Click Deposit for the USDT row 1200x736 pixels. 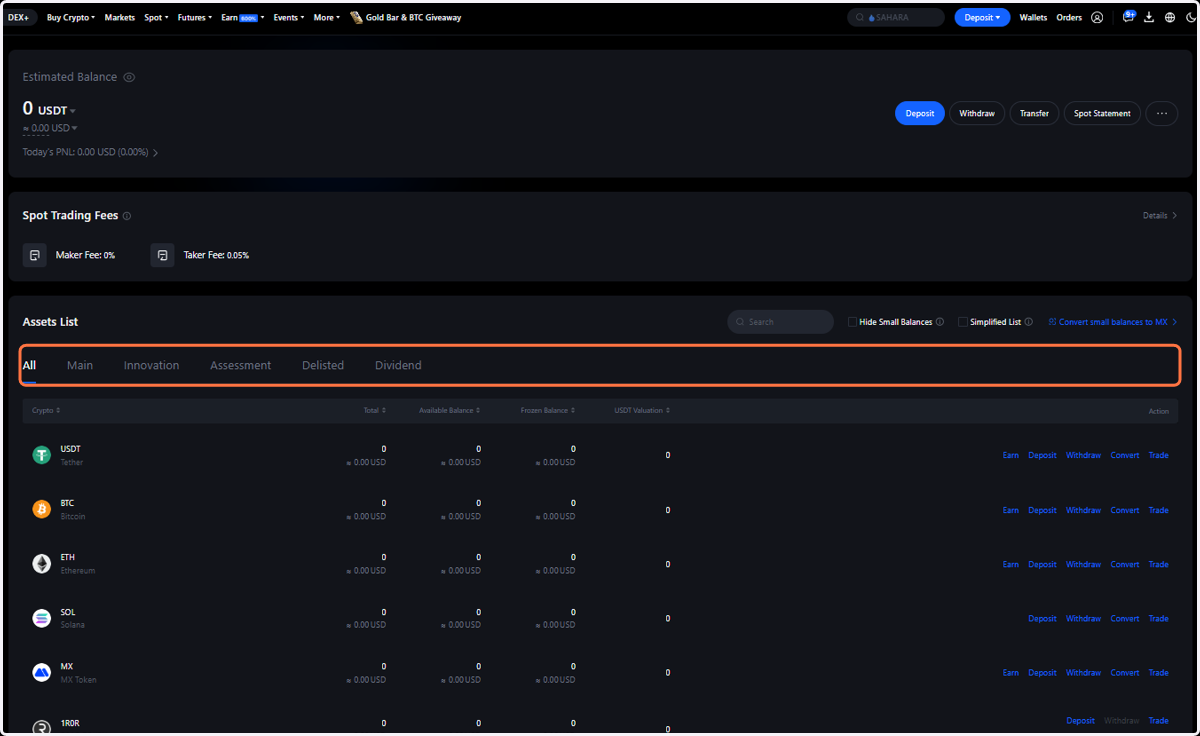pyautogui.click(x=1042, y=455)
